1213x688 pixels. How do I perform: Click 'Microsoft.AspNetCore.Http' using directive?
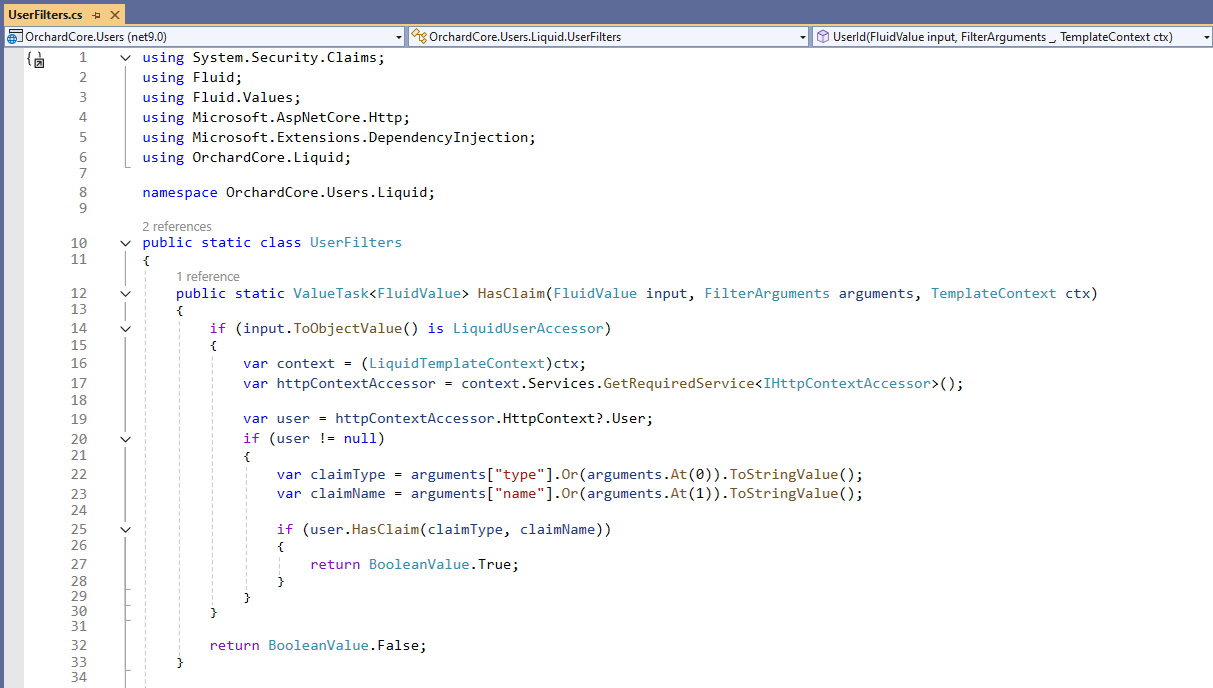pyautogui.click(x=297, y=118)
